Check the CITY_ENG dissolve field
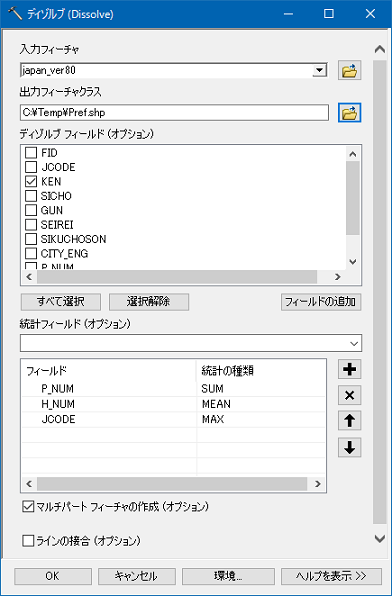Image resolution: width=392 pixels, height=596 pixels. tap(31, 254)
